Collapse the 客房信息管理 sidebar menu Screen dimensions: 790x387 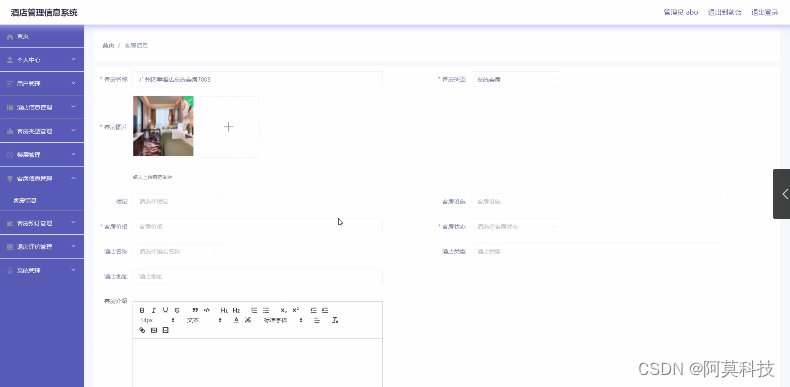(x=42, y=178)
